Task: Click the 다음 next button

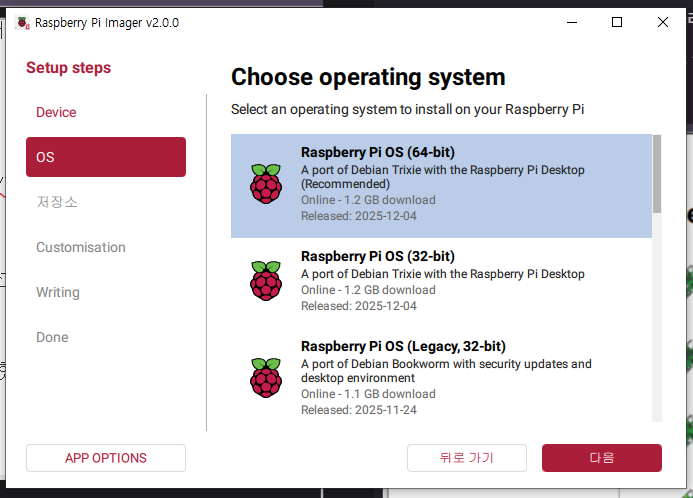Action: (602, 458)
